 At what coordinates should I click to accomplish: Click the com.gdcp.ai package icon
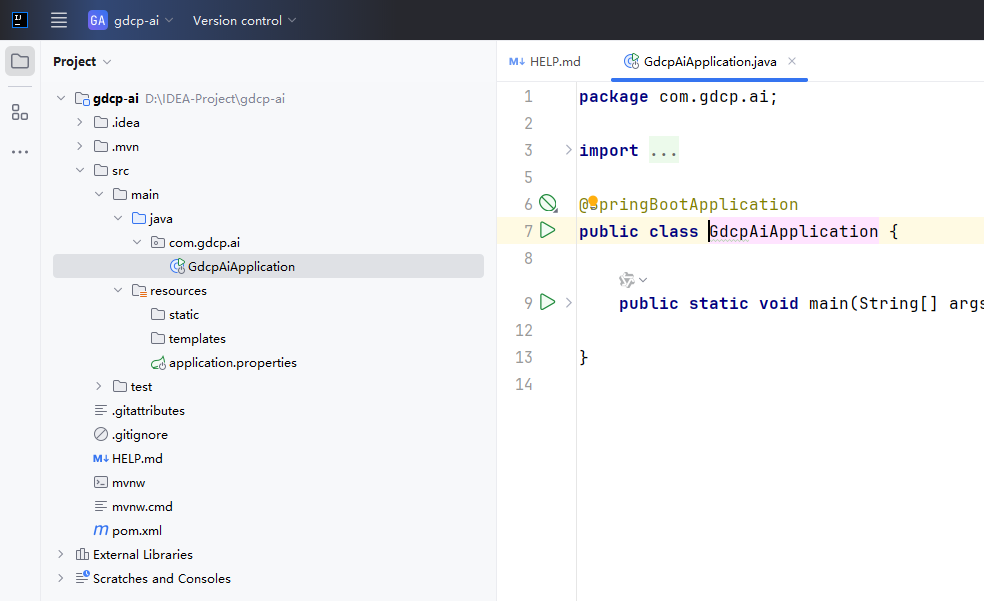pos(158,242)
